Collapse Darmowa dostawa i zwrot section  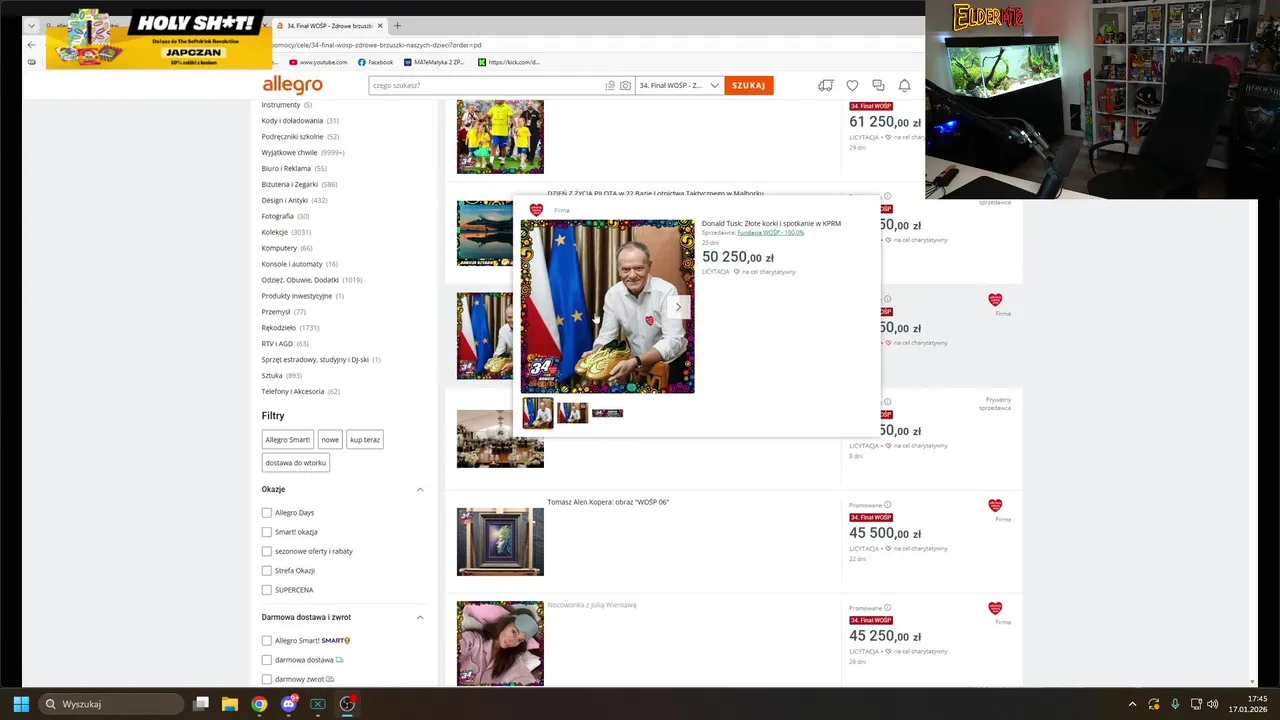[420, 618]
